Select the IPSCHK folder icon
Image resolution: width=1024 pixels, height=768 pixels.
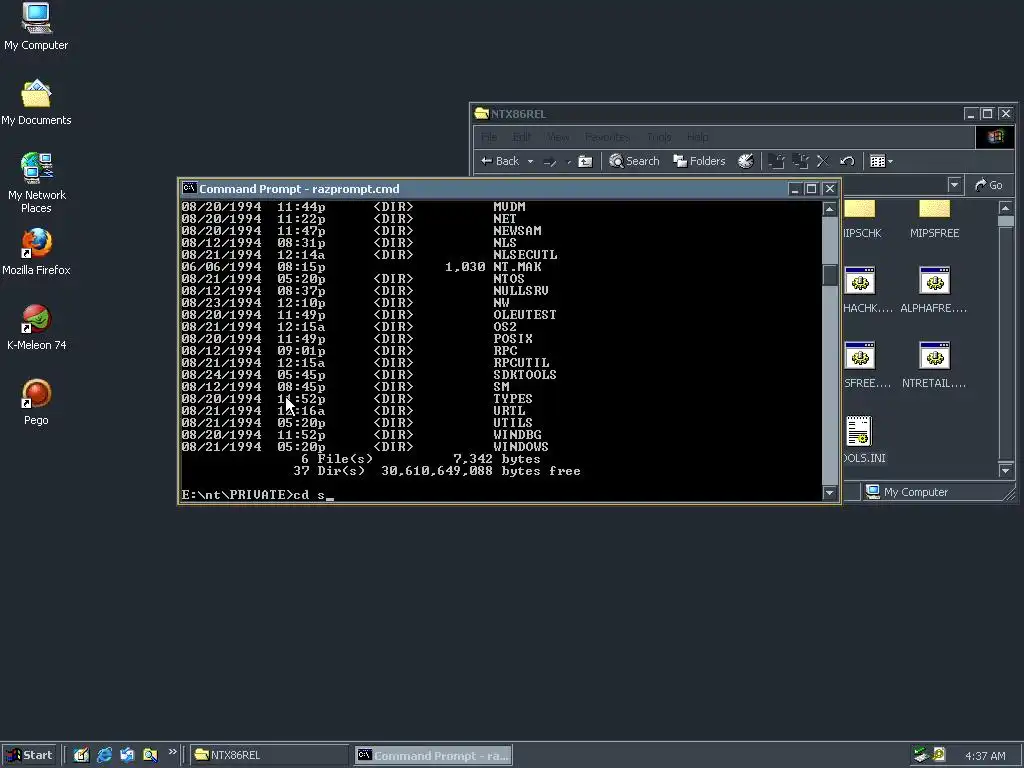click(862, 220)
